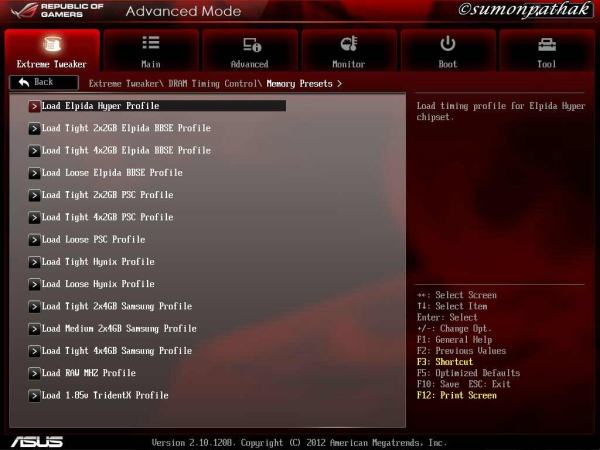Click arrow icon beside Load Elpida Hyper Profile
This screenshot has height=450, width=600.
click(x=34, y=106)
